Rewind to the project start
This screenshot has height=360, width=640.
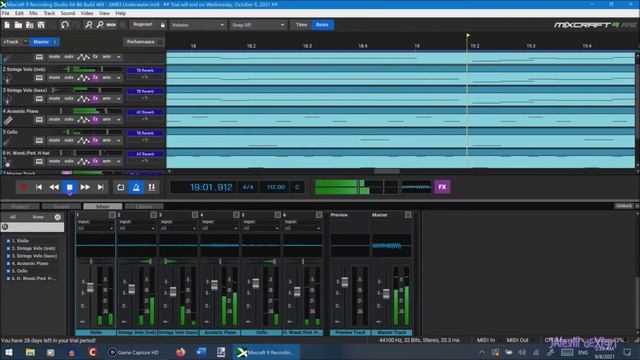tap(39, 187)
